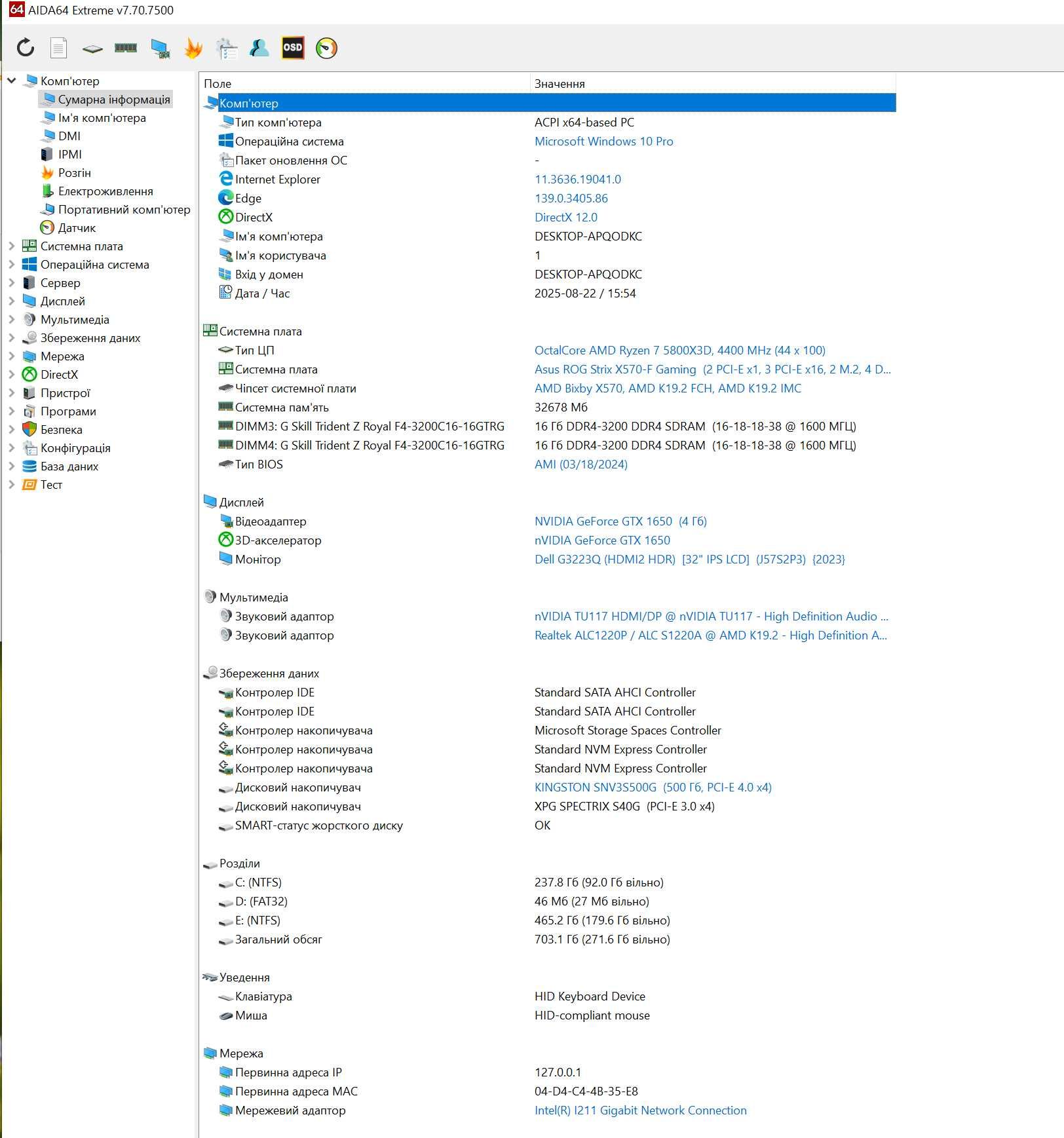Toggle the OSD panel icon
This screenshot has height=1138, width=1064.
tap(293, 48)
